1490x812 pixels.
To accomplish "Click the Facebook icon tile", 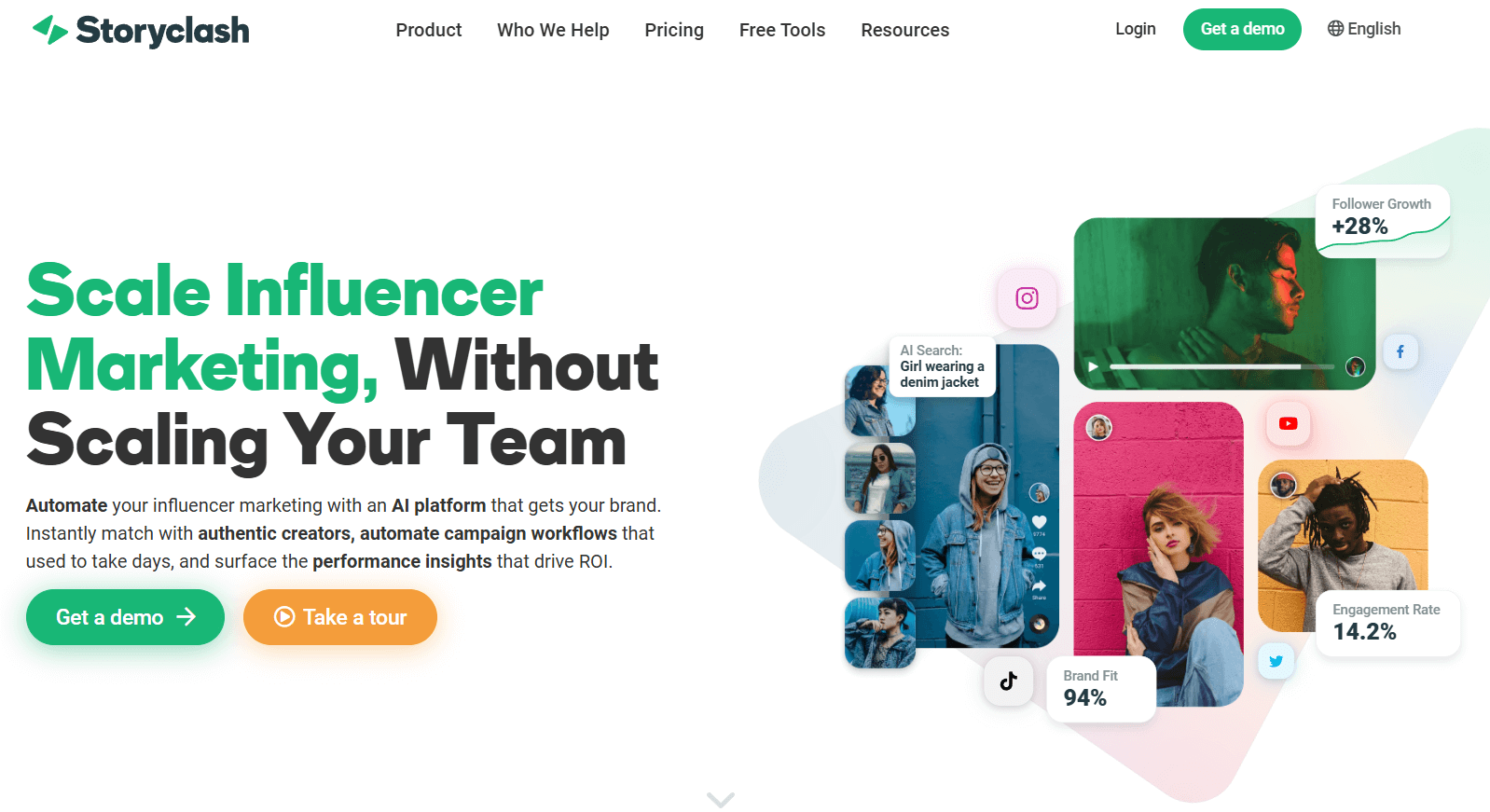I will point(1400,351).
